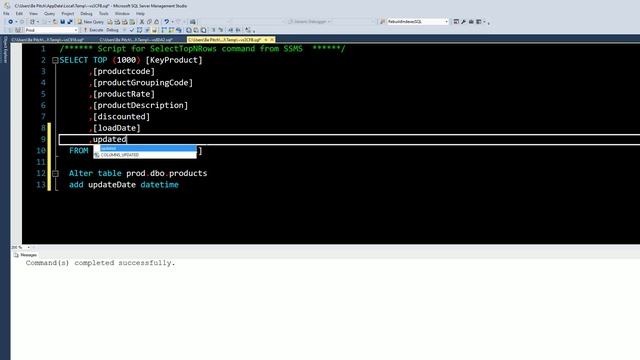
Task: Open the Query menu
Action: (49, 13)
